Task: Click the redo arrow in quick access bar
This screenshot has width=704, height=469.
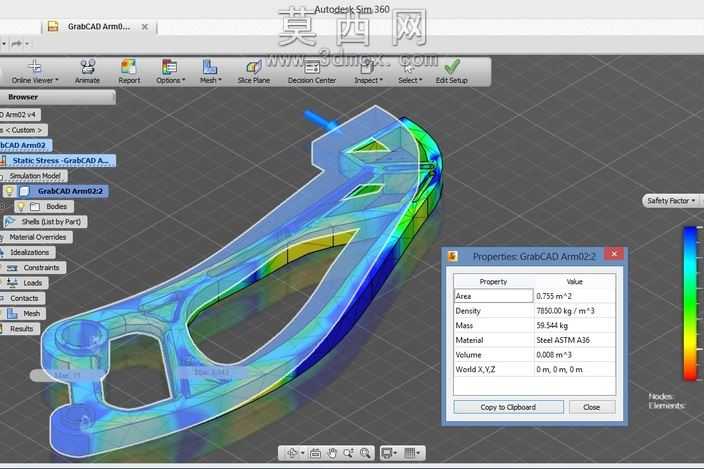Action: point(17,44)
